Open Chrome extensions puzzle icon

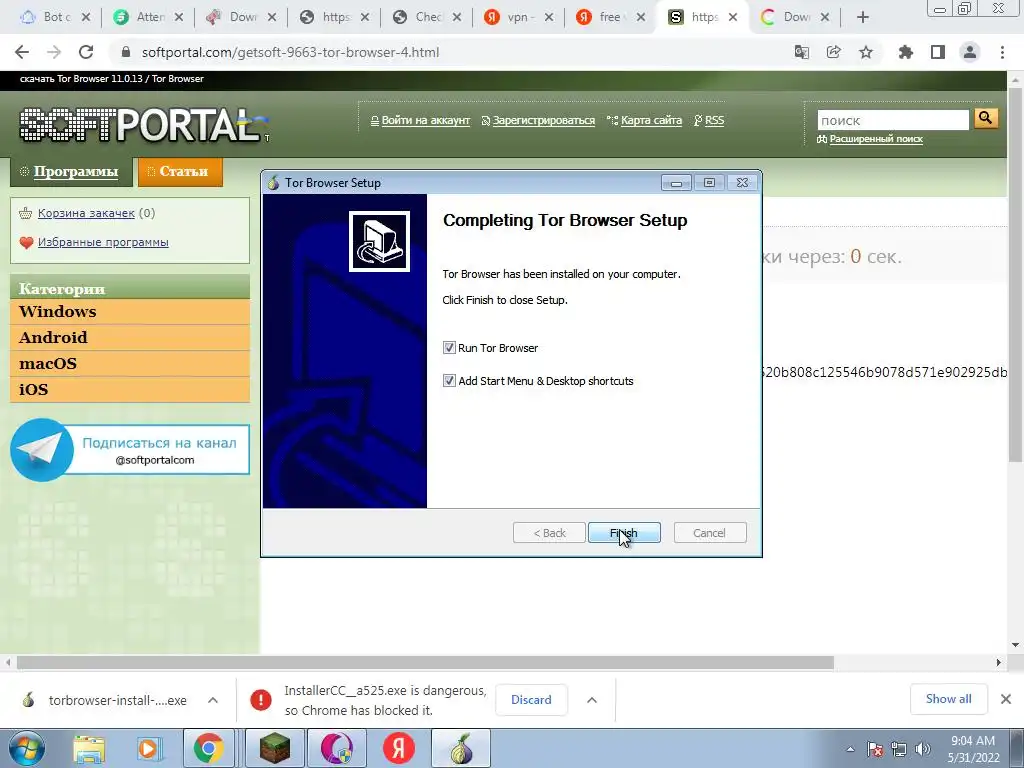[x=905, y=52]
